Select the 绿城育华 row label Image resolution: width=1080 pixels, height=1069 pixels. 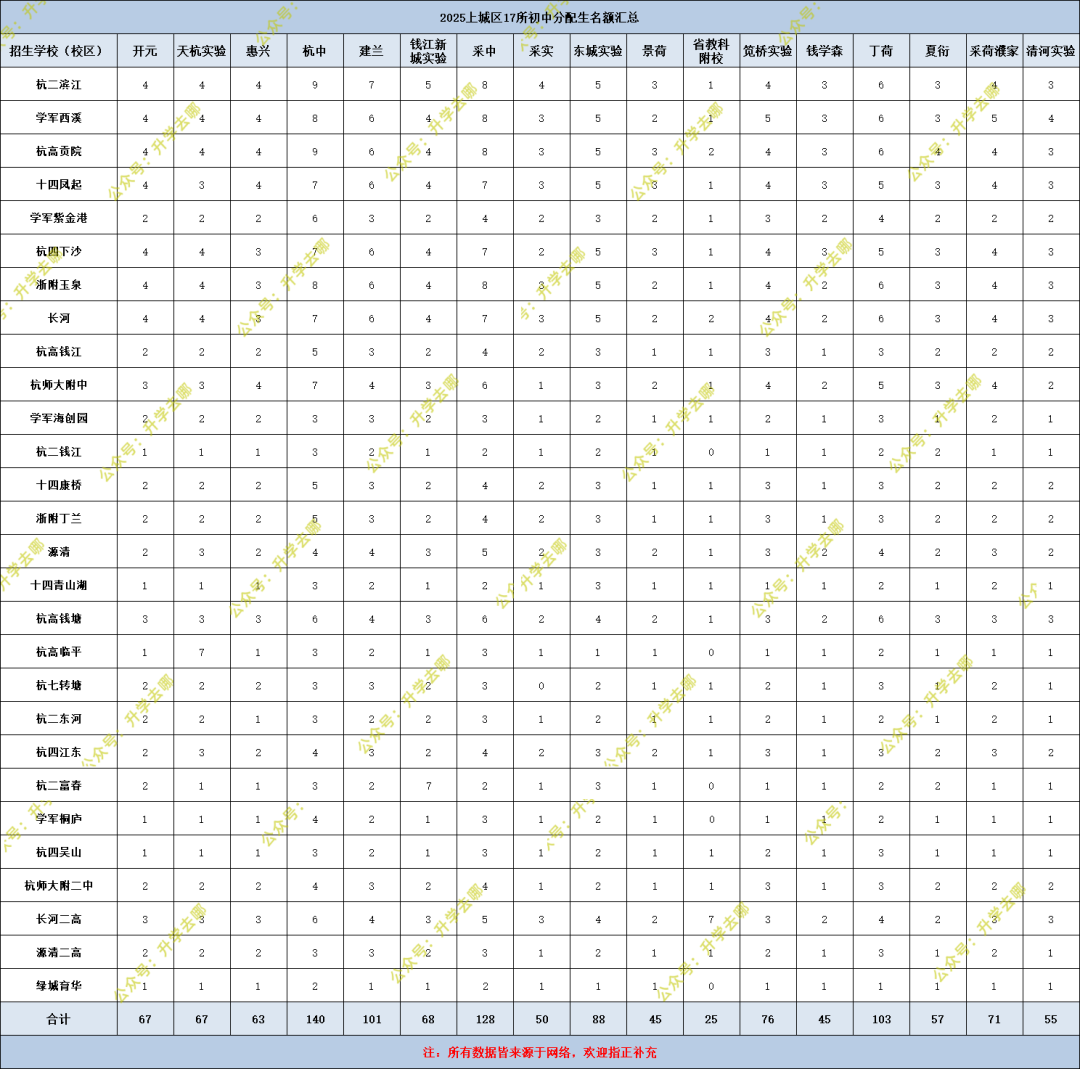[x=59, y=986]
